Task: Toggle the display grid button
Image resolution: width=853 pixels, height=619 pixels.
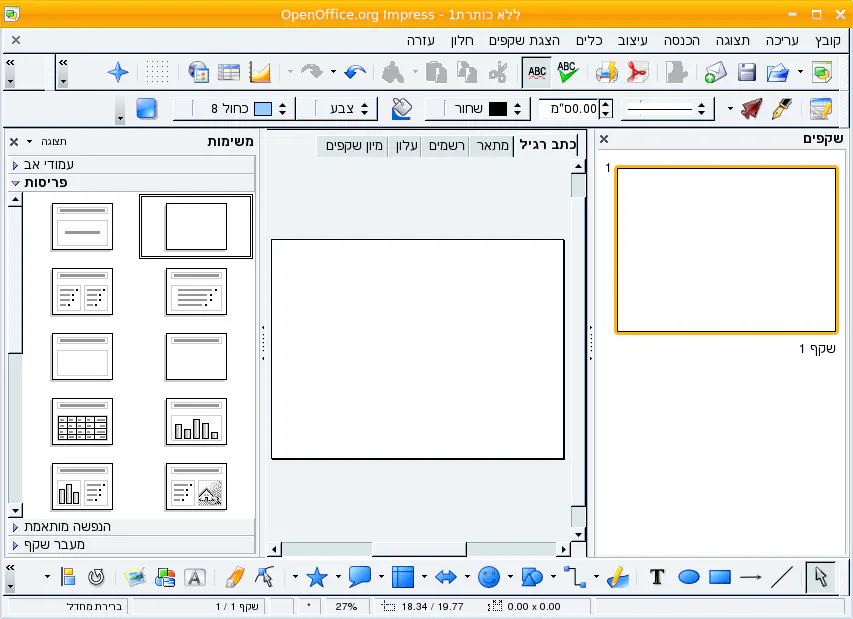Action: pos(157,72)
